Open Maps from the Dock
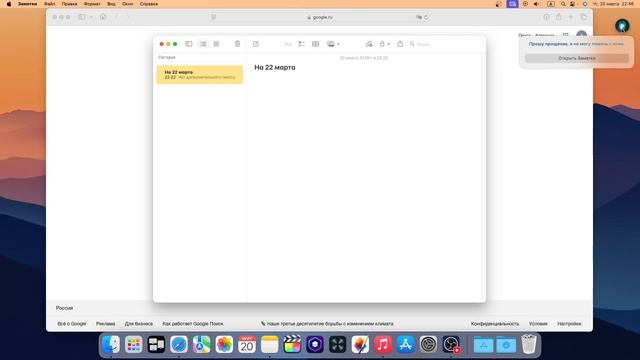 pyautogui.click(x=202, y=344)
